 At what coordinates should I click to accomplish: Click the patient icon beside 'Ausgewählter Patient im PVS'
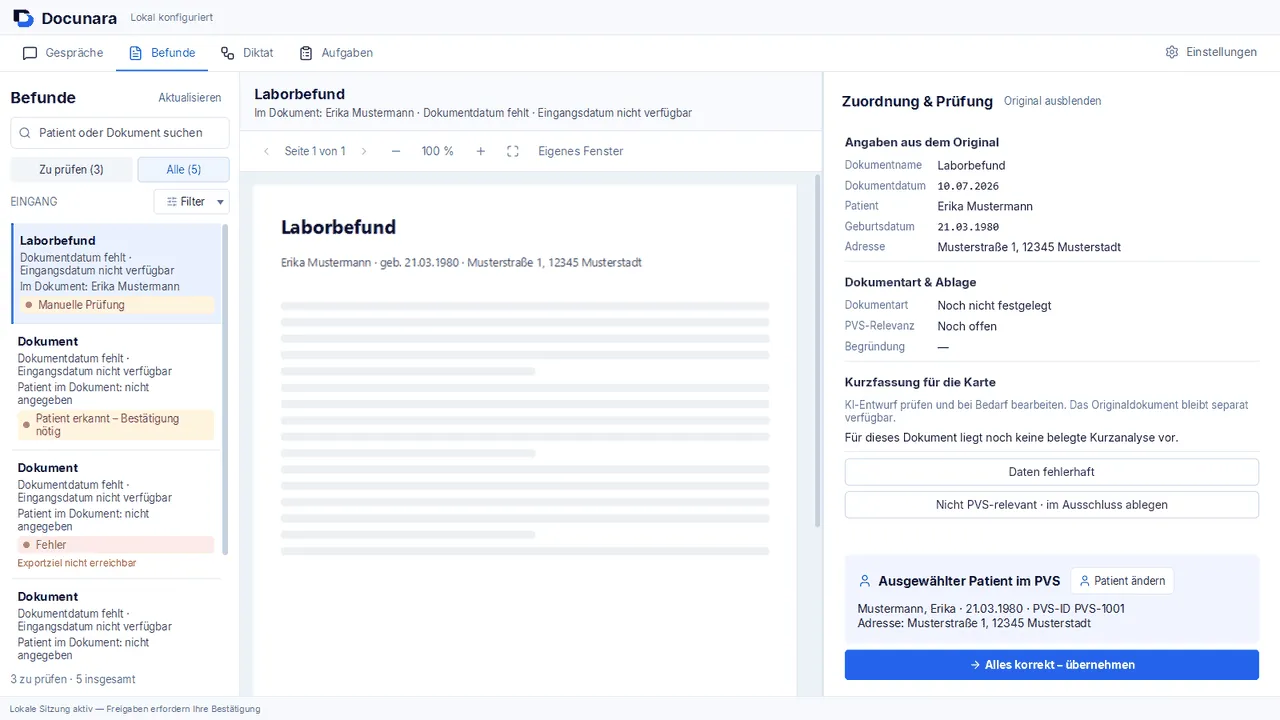tap(865, 581)
